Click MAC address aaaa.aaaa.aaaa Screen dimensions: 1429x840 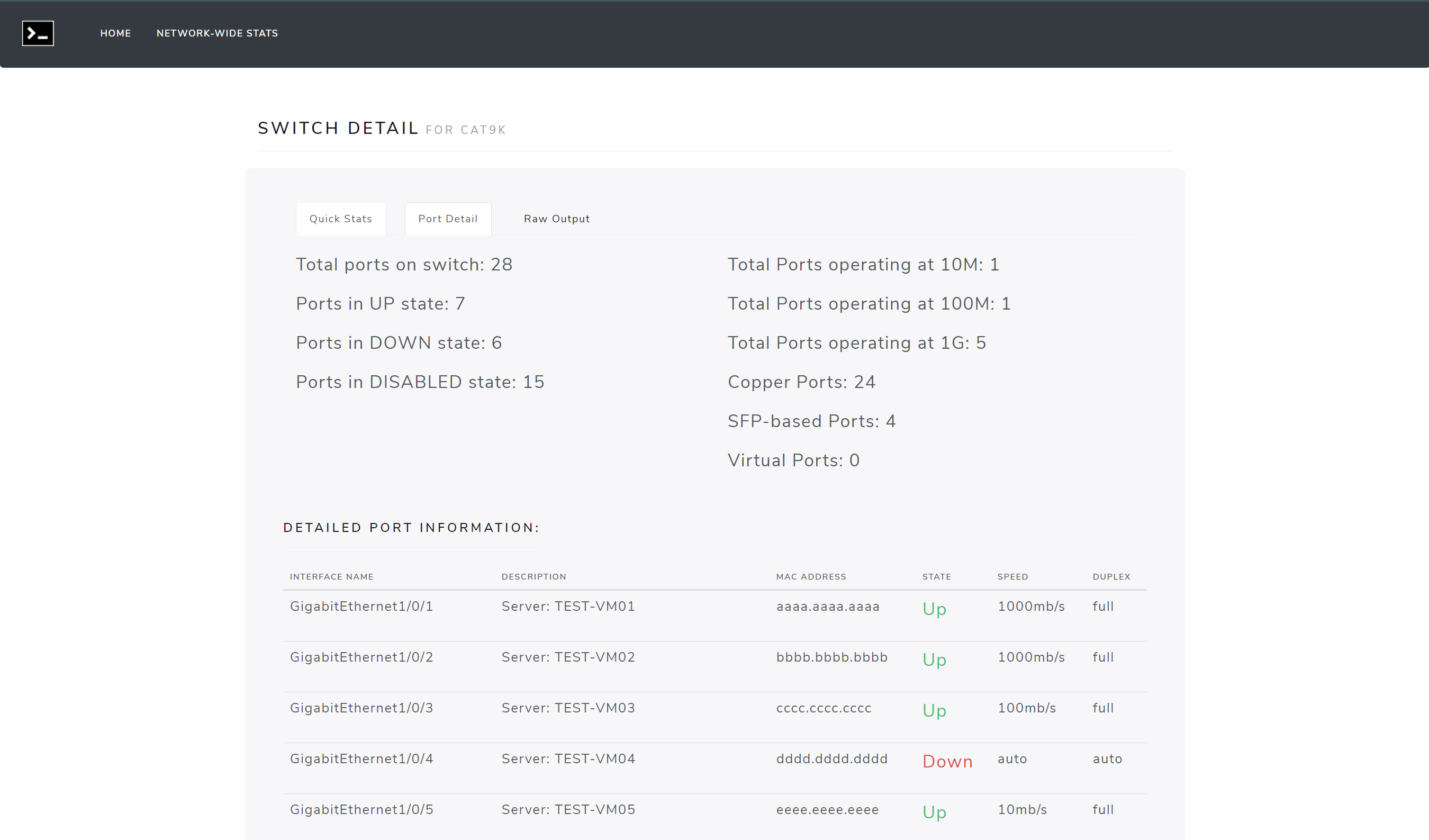coord(828,607)
